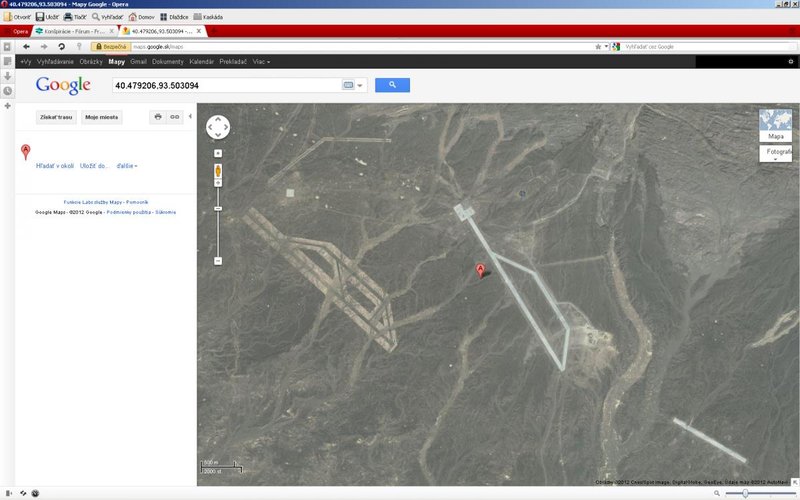
Task: Click the blue search button
Action: pyautogui.click(x=392, y=85)
